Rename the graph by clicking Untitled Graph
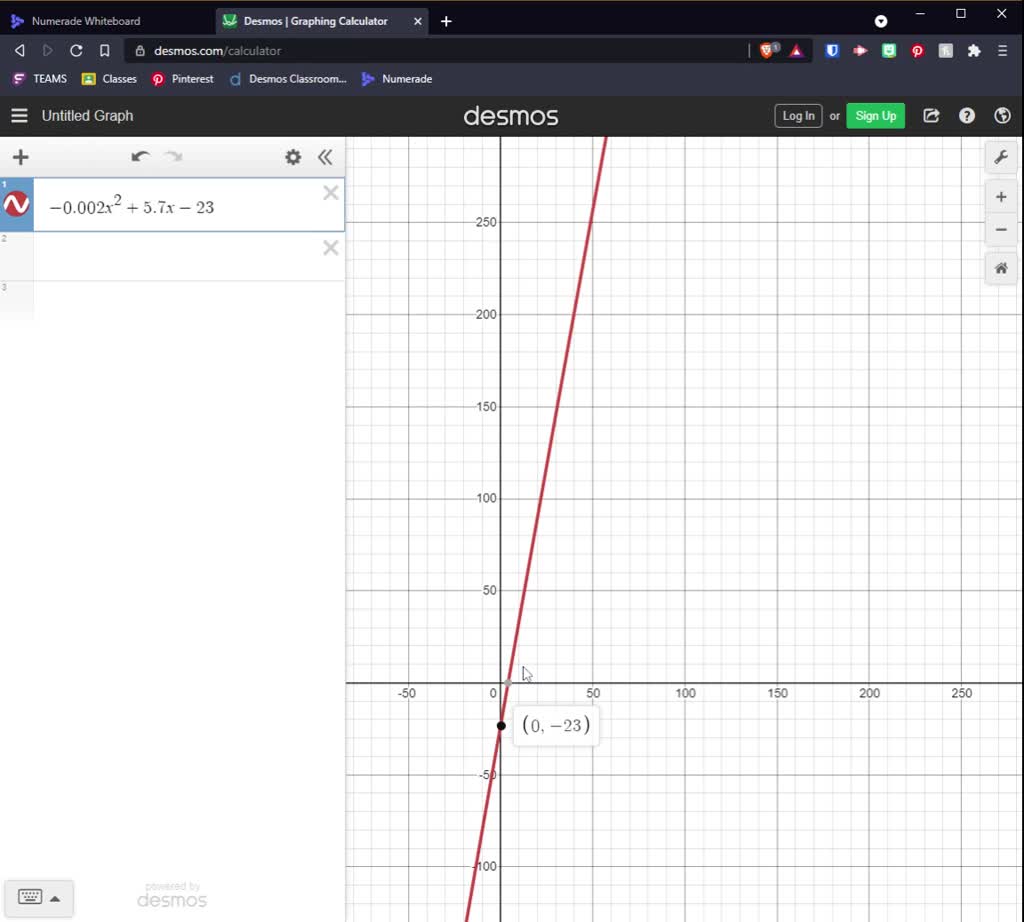 [87, 115]
